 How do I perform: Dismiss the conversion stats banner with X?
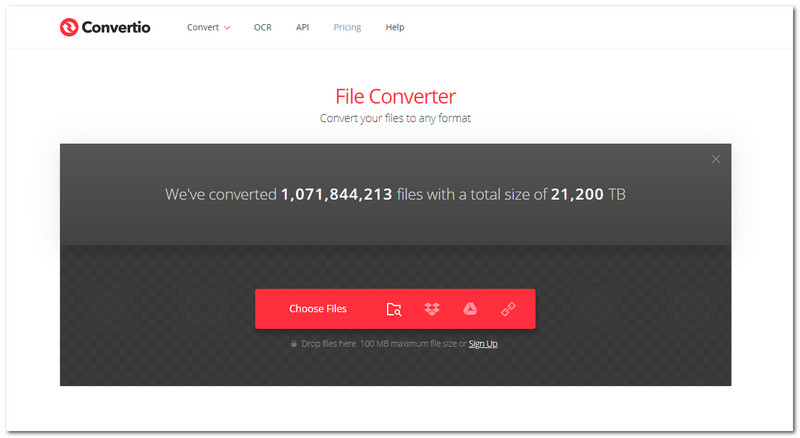pyautogui.click(x=716, y=159)
